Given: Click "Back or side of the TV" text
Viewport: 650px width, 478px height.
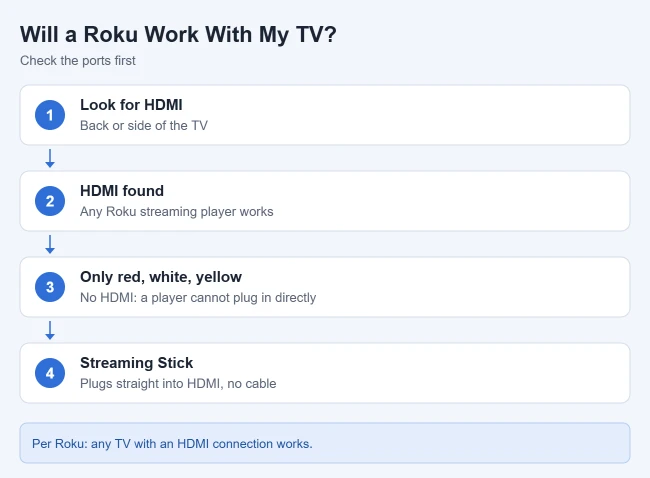Looking at the screenshot, I should (144, 125).
